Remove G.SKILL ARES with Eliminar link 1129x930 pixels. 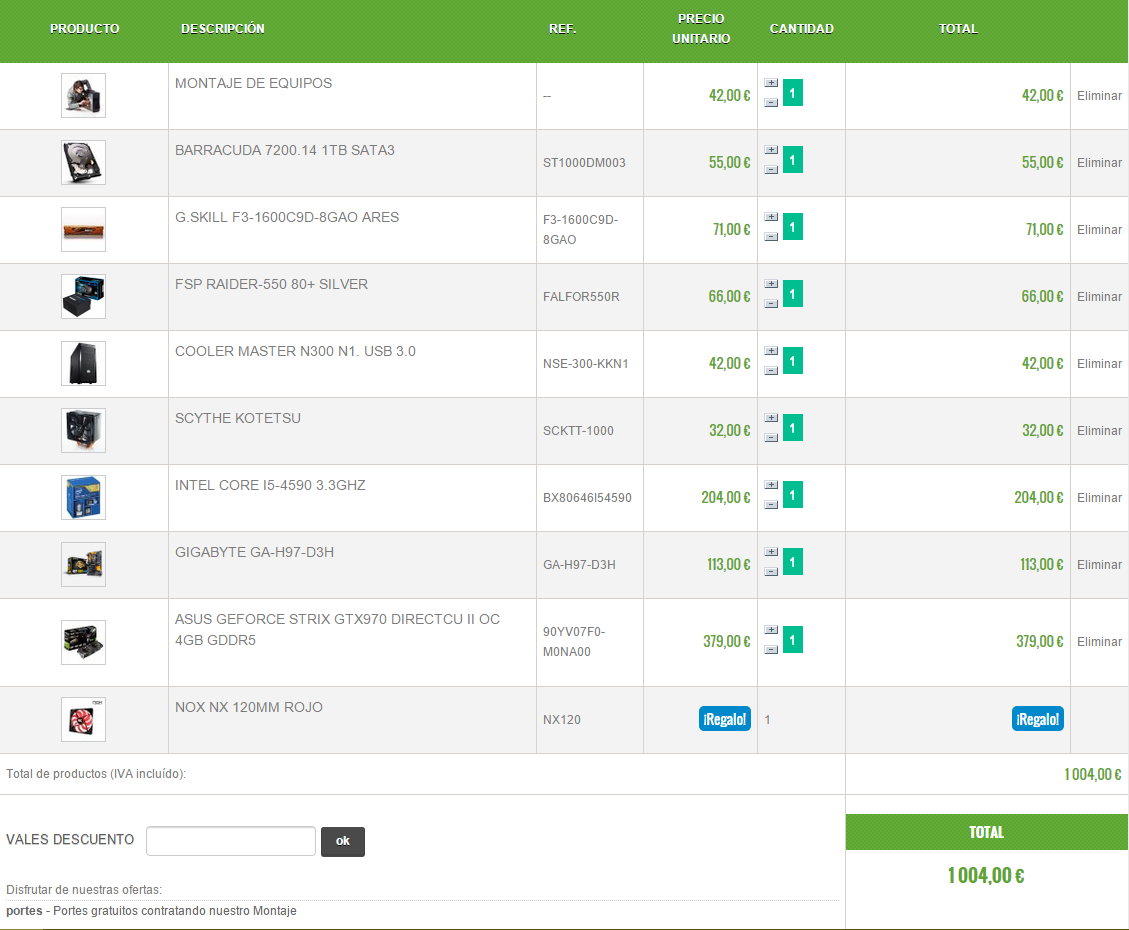1099,230
